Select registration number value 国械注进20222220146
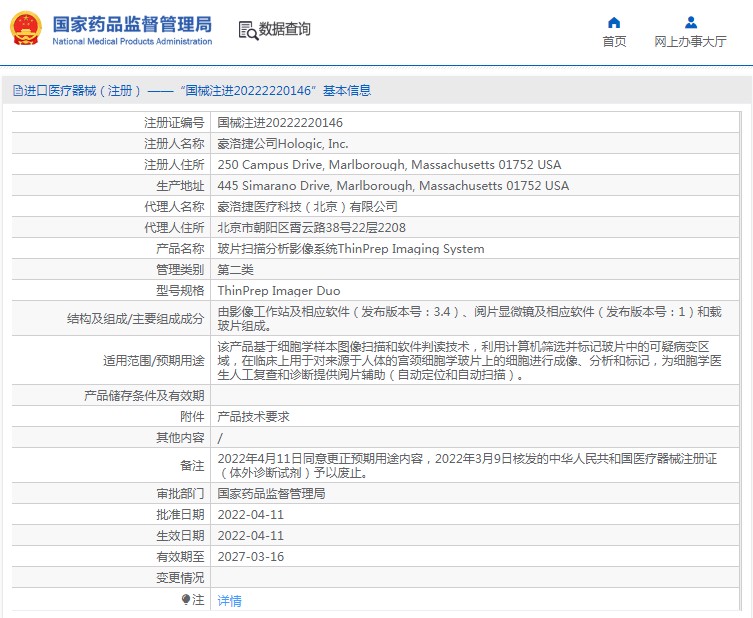 (x=280, y=122)
